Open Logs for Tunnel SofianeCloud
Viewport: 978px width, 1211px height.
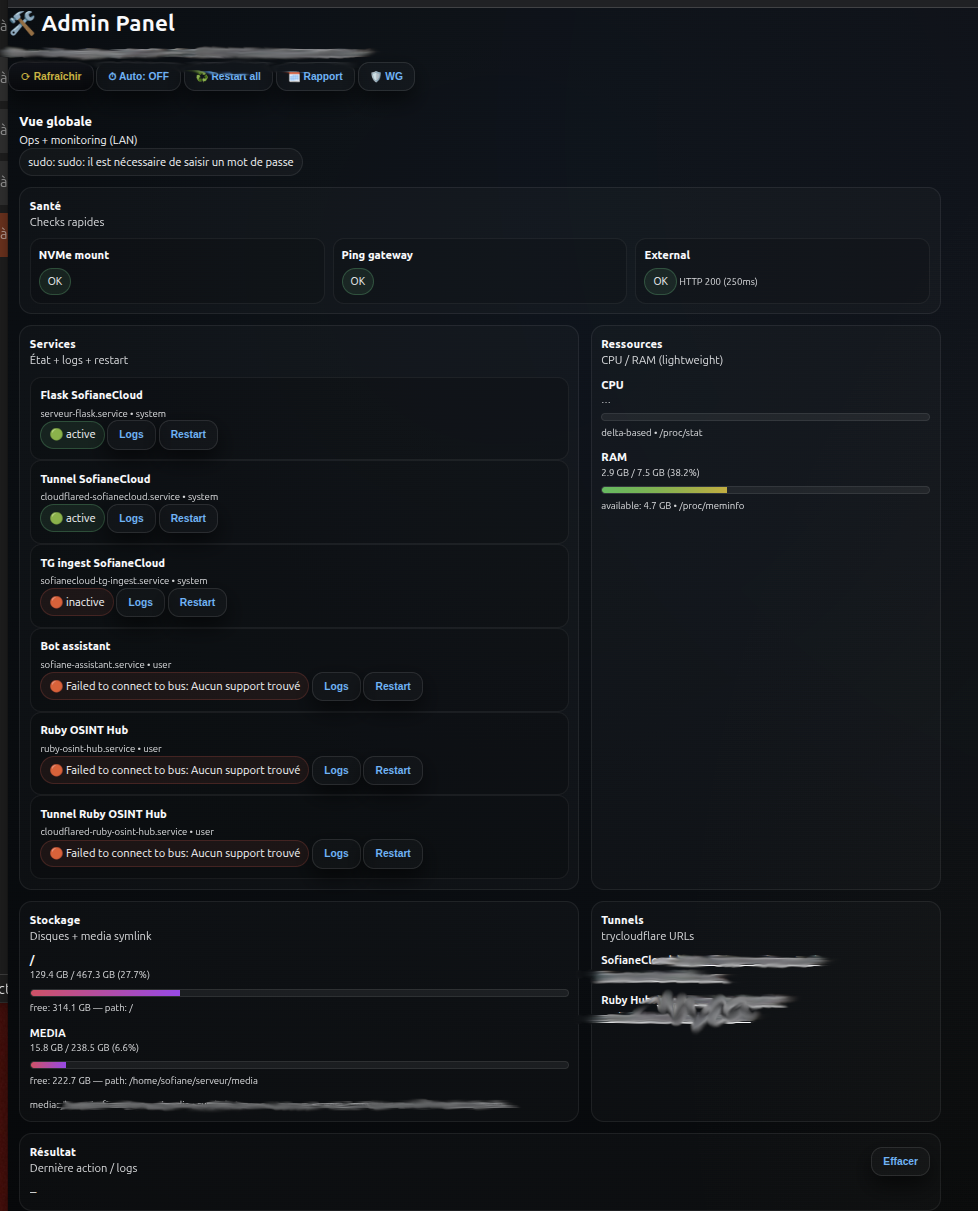[x=131, y=519]
